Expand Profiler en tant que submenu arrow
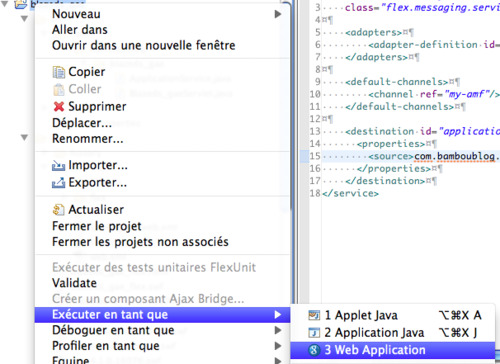This screenshot has width=500, height=364. 278,346
